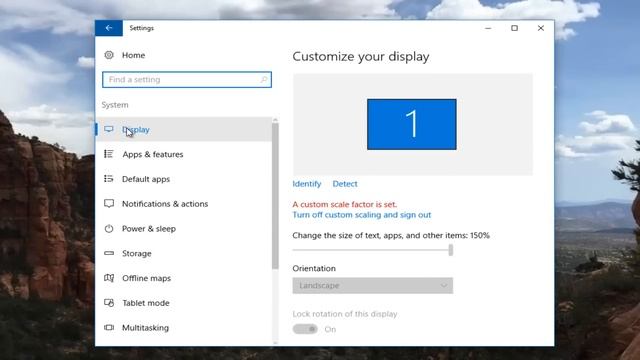Click the Storage drive icon
Image resolution: width=640 pixels, height=360 pixels.
pos(109,253)
